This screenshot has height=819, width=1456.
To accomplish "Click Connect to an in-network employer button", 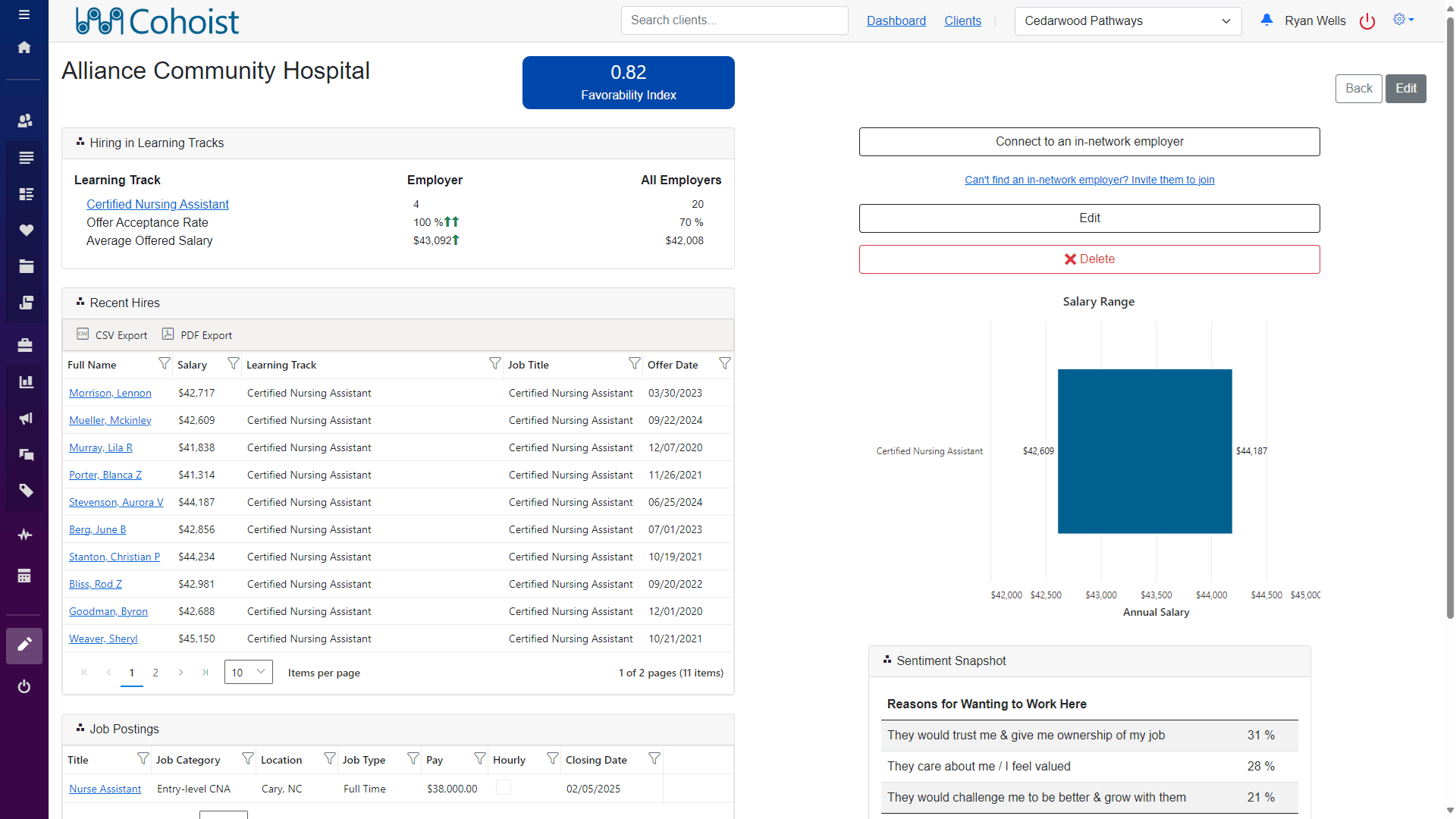I will pyautogui.click(x=1089, y=141).
